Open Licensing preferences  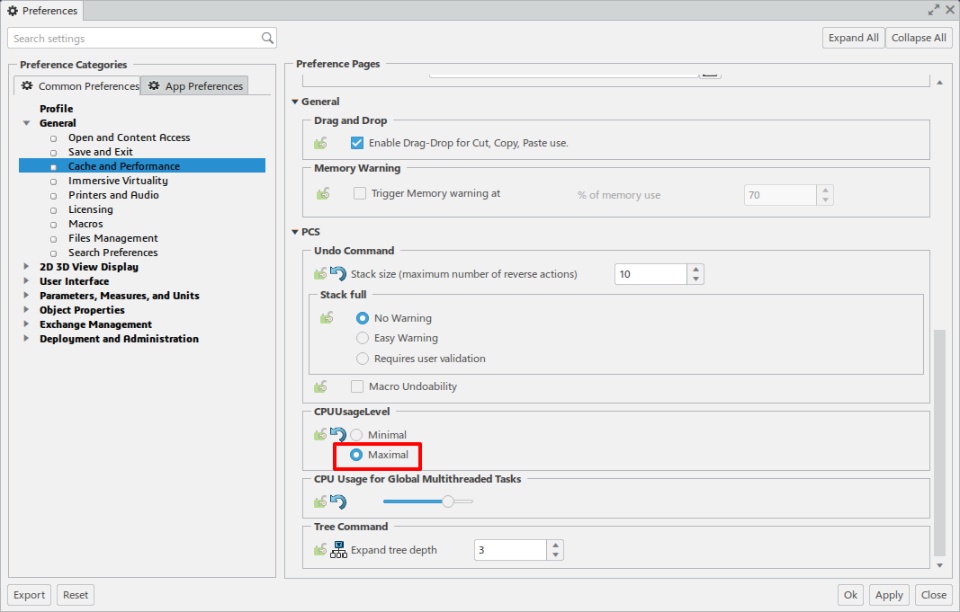point(91,209)
